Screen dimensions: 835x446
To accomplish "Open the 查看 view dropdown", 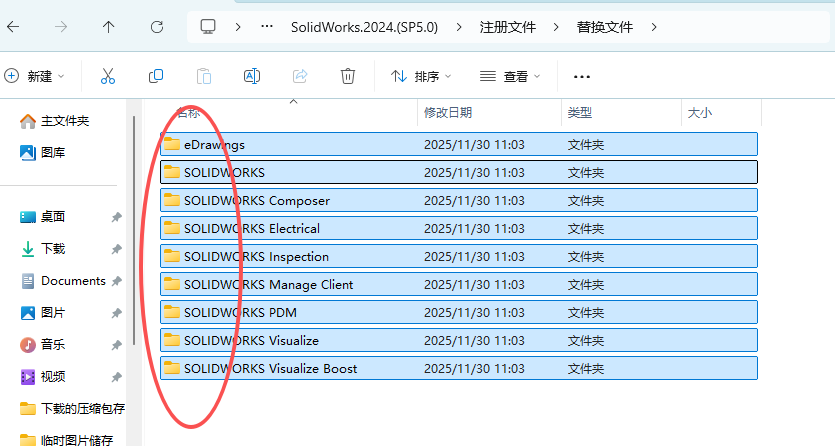I will [510, 76].
